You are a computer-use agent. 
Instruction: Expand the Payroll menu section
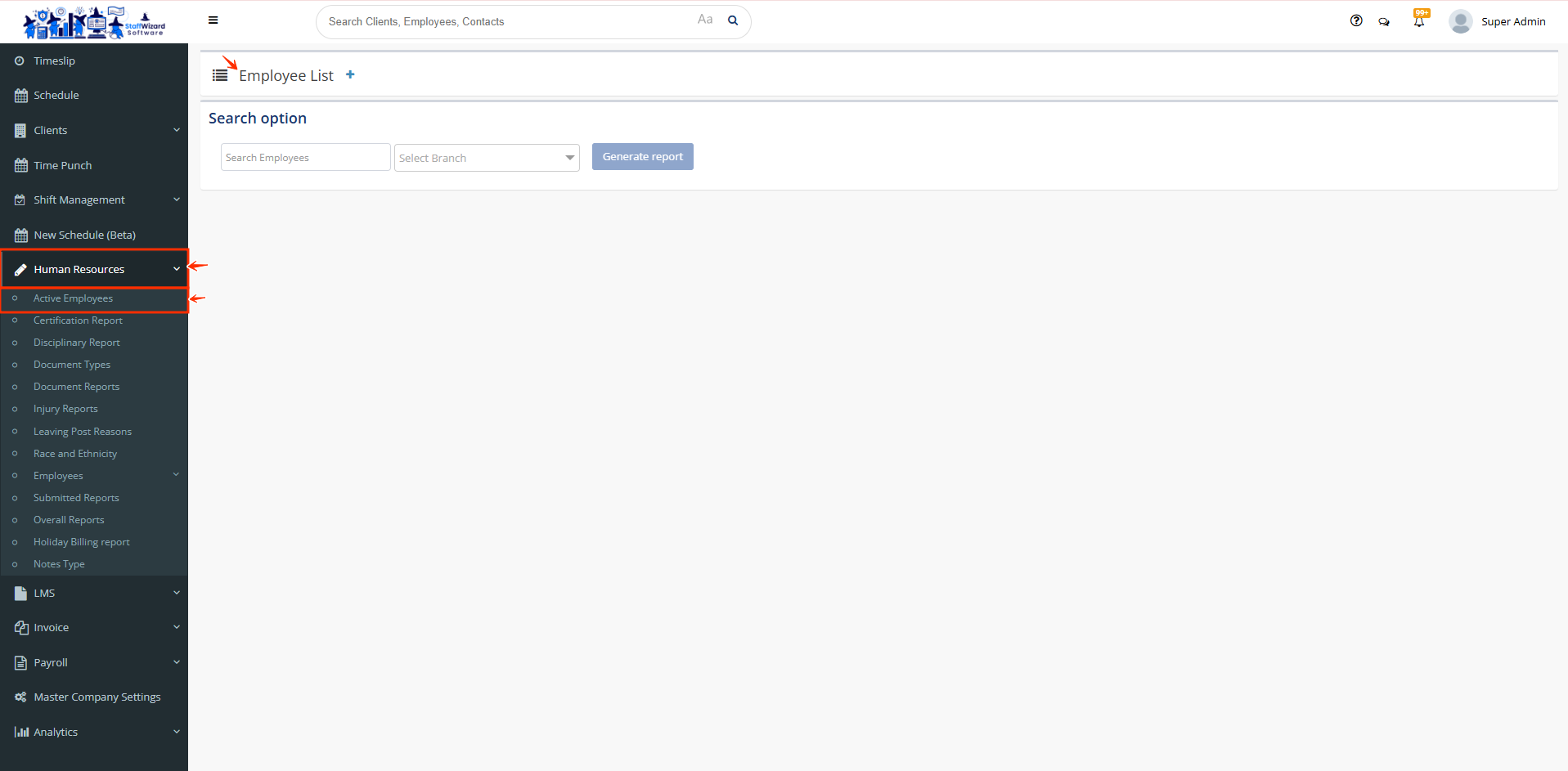click(x=94, y=662)
